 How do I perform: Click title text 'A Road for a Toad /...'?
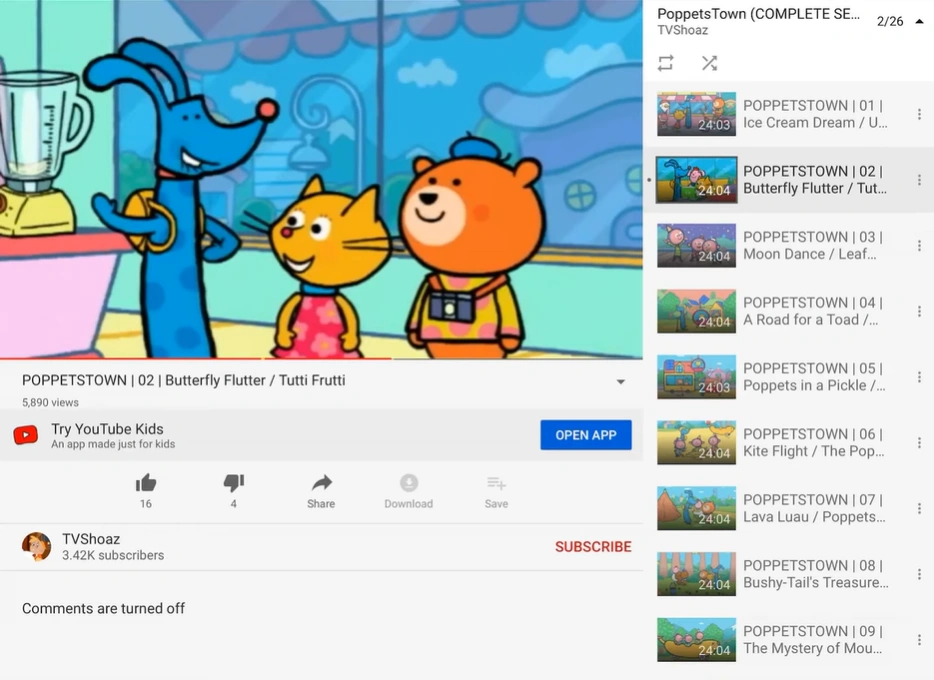tap(811, 320)
